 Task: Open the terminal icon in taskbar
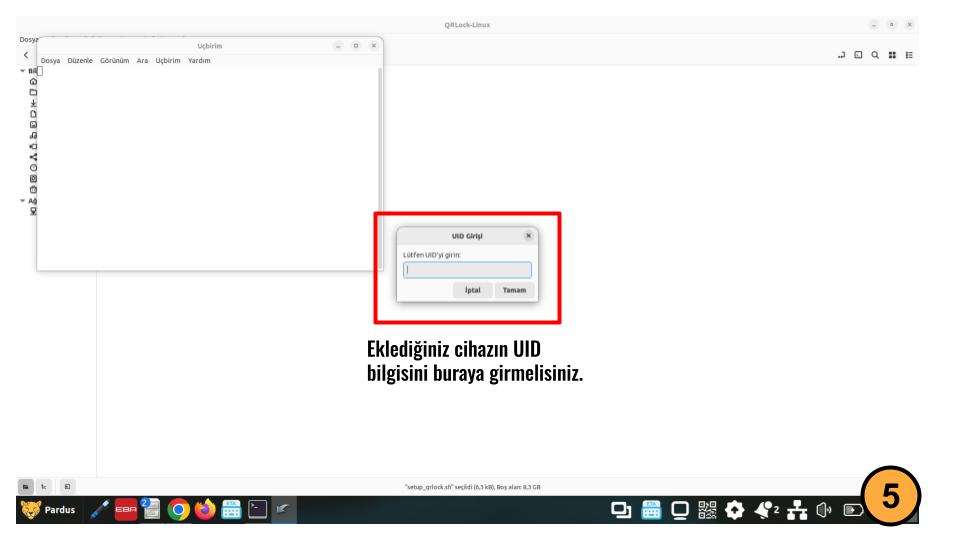(258, 510)
